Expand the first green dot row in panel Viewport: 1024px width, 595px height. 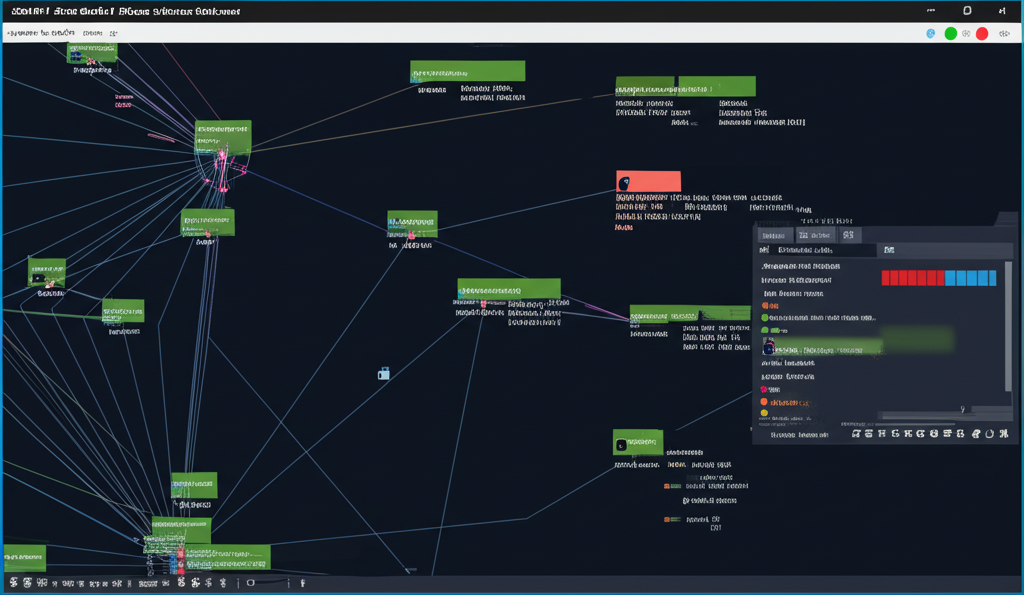point(766,318)
